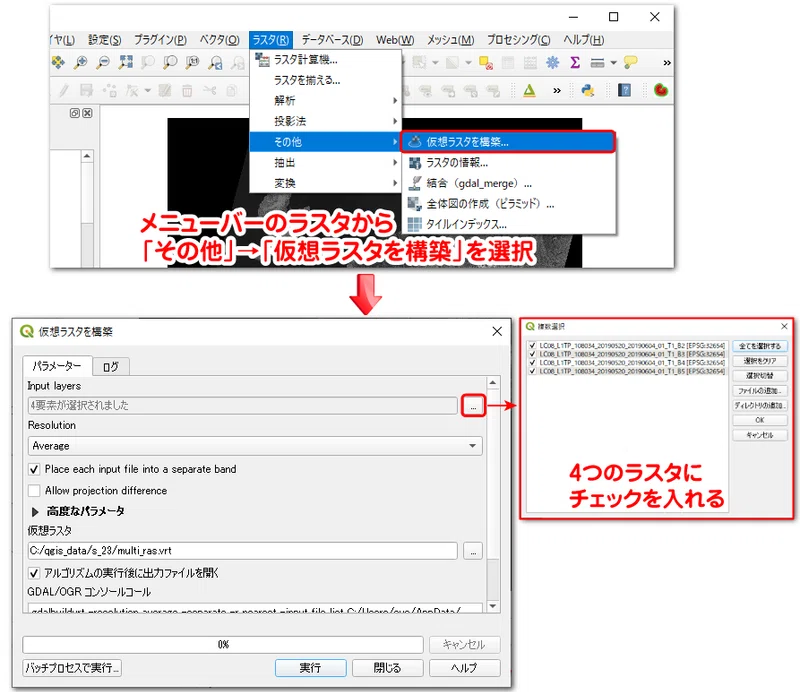
Task: Open the Python console icon
Action: pyautogui.click(x=588, y=91)
